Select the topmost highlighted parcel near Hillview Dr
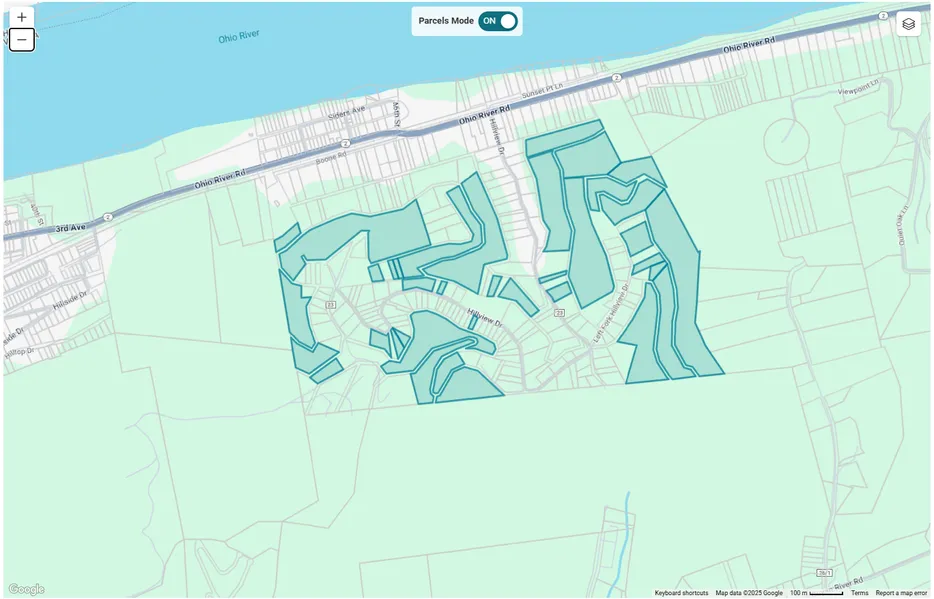 pos(564,138)
